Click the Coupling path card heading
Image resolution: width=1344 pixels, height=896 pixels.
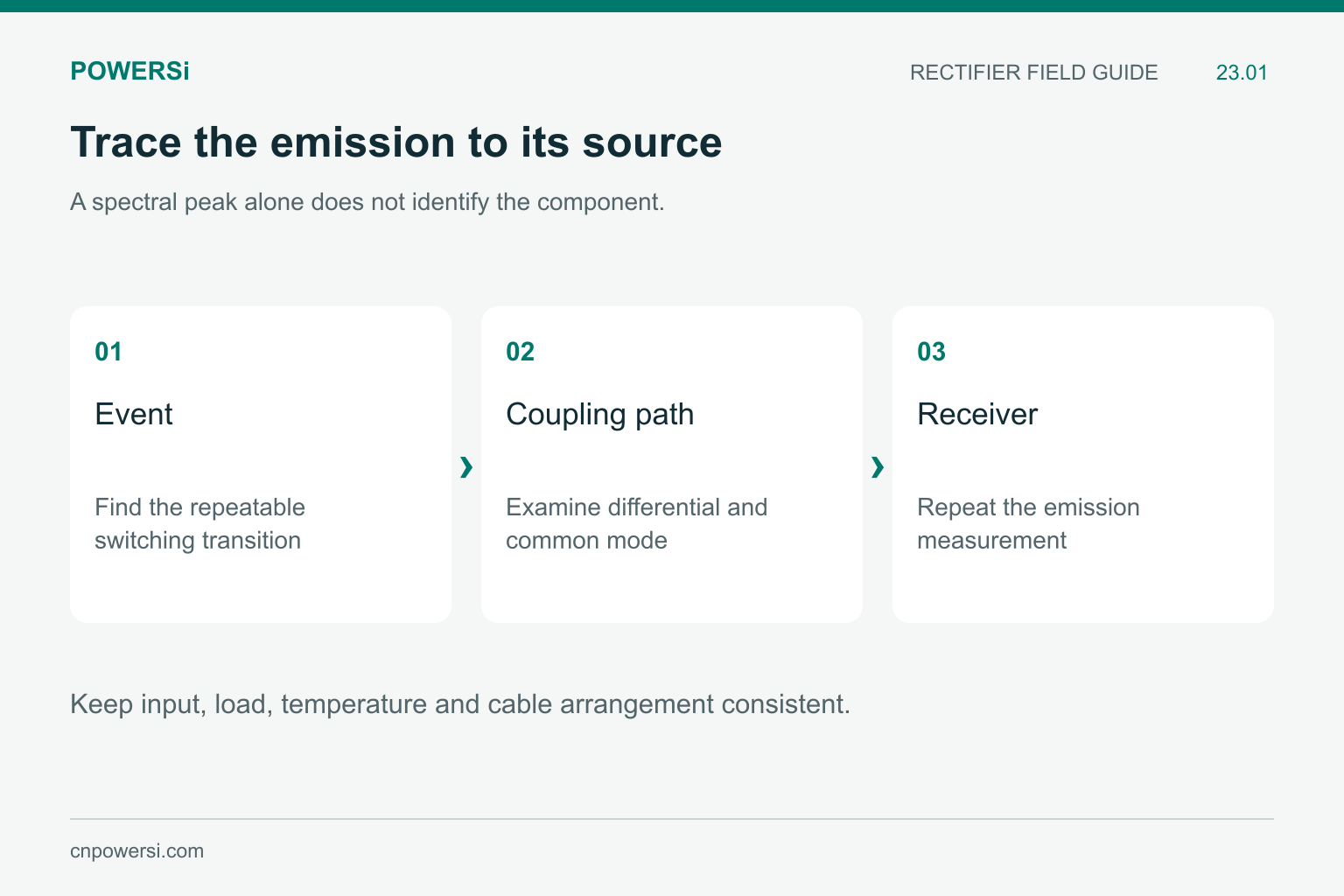tap(600, 414)
